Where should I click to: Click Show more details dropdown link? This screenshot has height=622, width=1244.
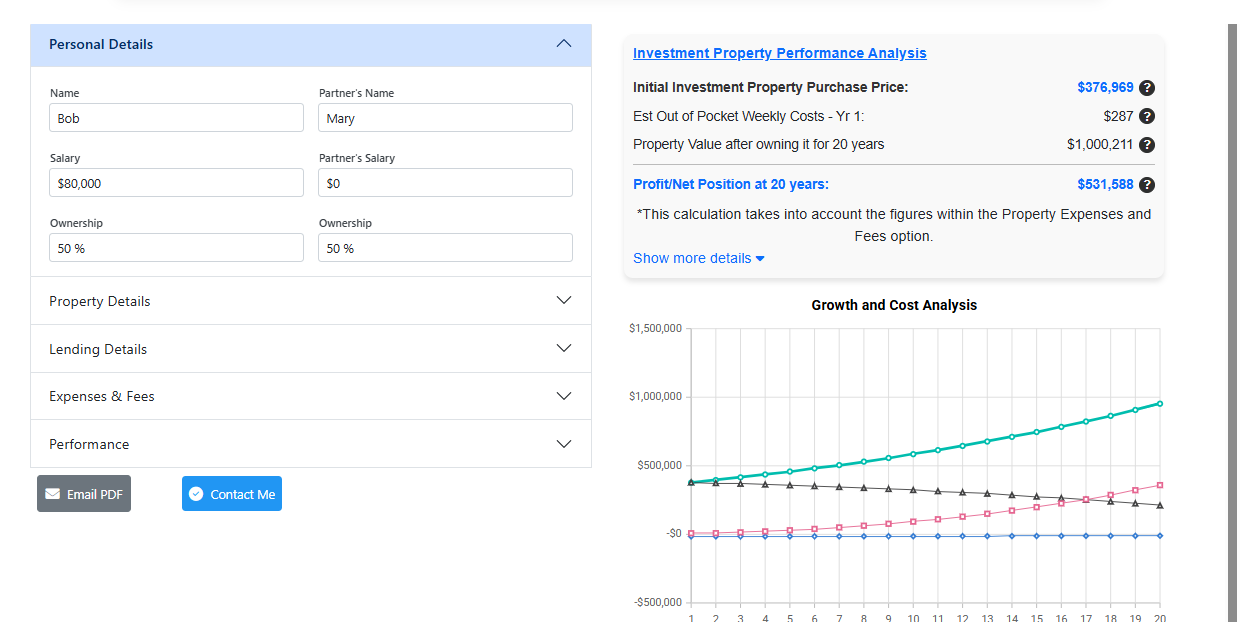coord(698,258)
